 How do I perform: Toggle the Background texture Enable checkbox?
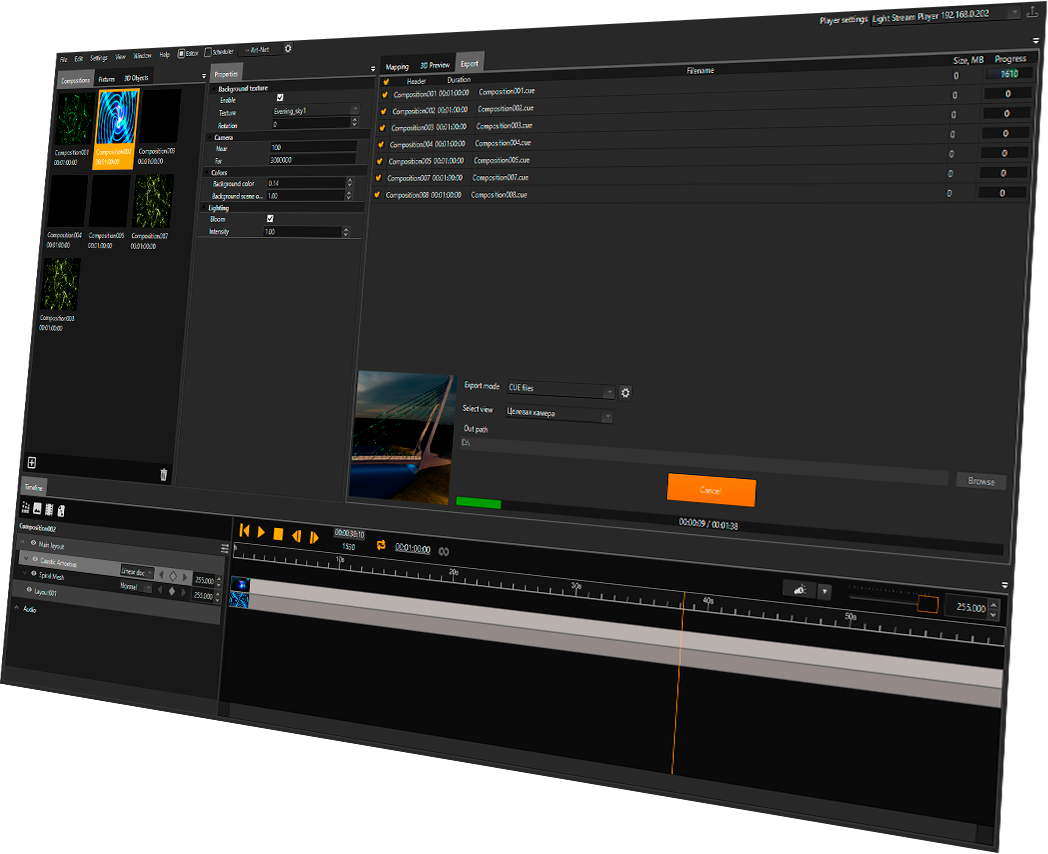point(280,98)
